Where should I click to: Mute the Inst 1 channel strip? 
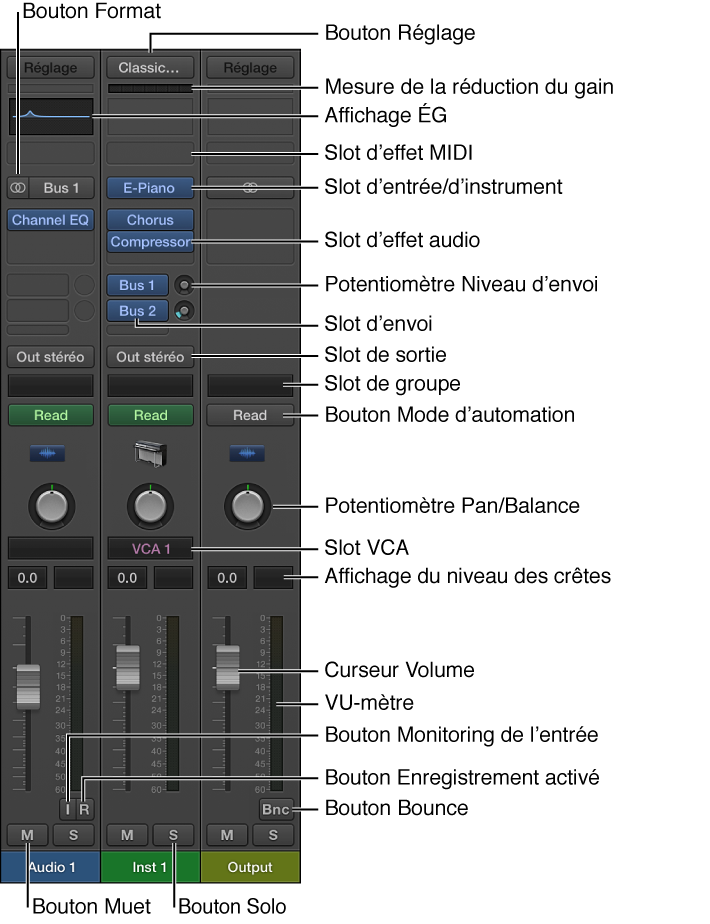127,835
